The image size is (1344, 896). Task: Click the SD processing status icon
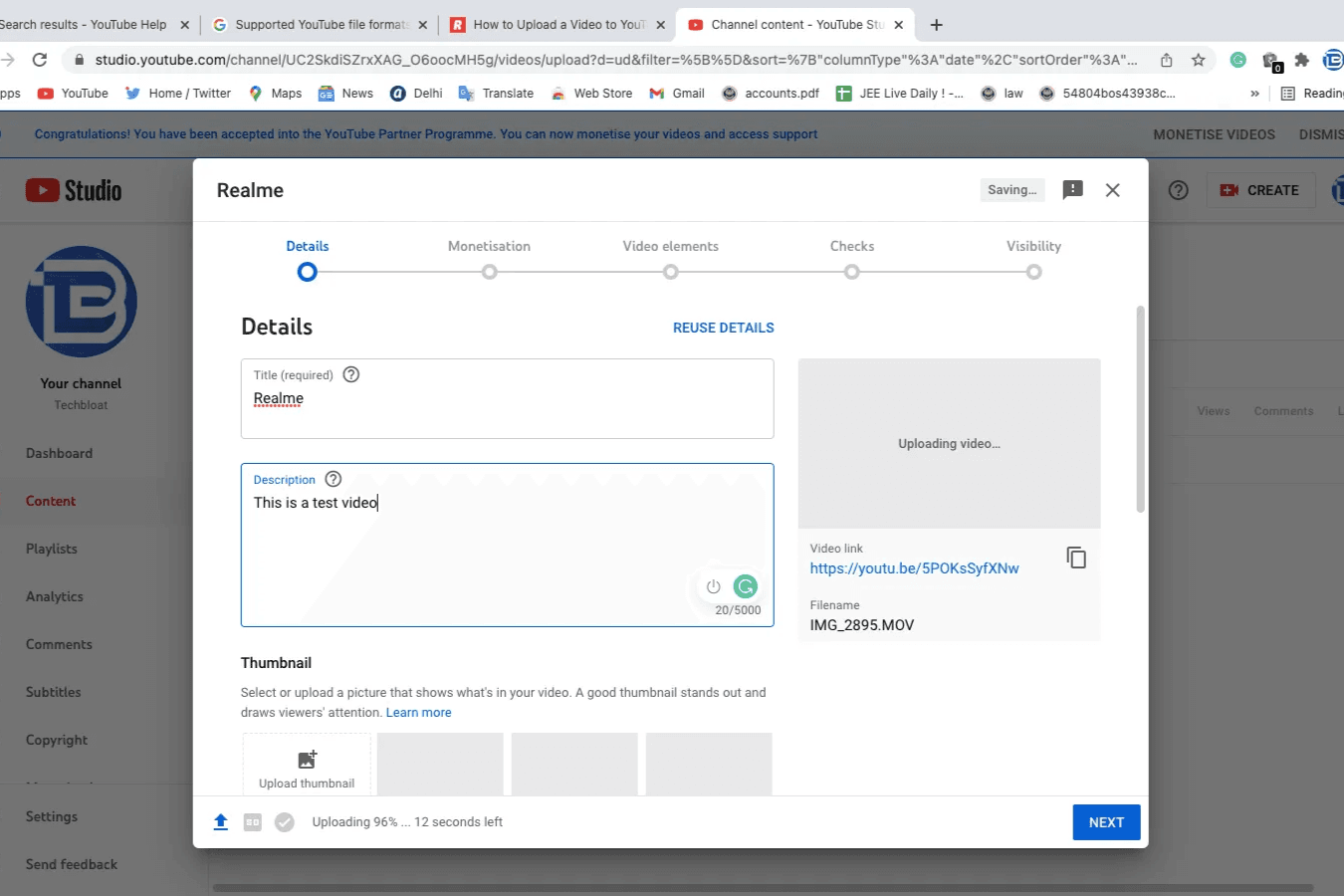point(253,822)
